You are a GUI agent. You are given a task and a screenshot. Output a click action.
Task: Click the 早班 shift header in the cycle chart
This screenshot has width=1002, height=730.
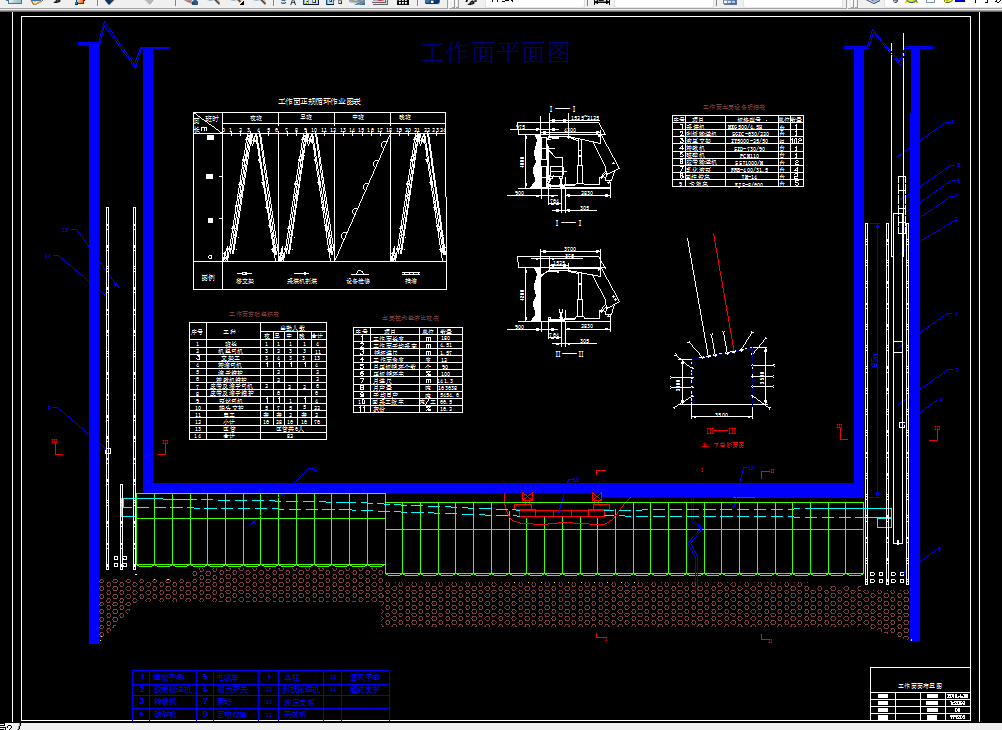(307, 118)
